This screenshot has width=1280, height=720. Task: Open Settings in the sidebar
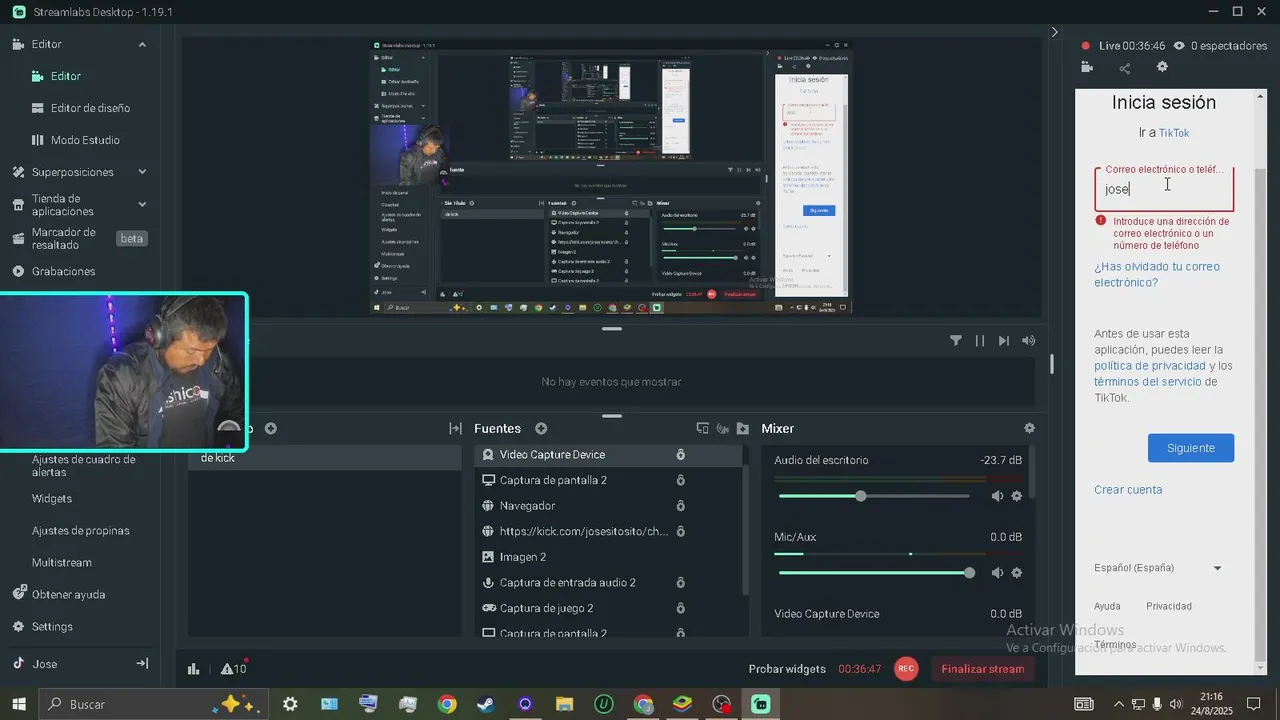pos(52,626)
